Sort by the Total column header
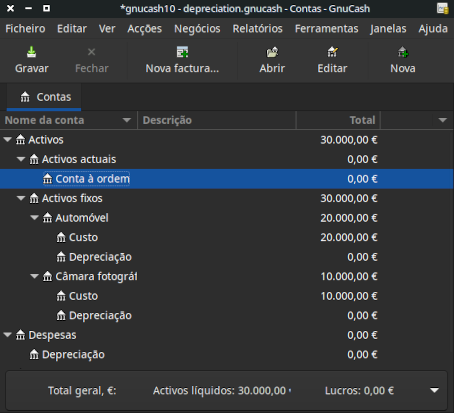454x413 pixels. coord(338,120)
